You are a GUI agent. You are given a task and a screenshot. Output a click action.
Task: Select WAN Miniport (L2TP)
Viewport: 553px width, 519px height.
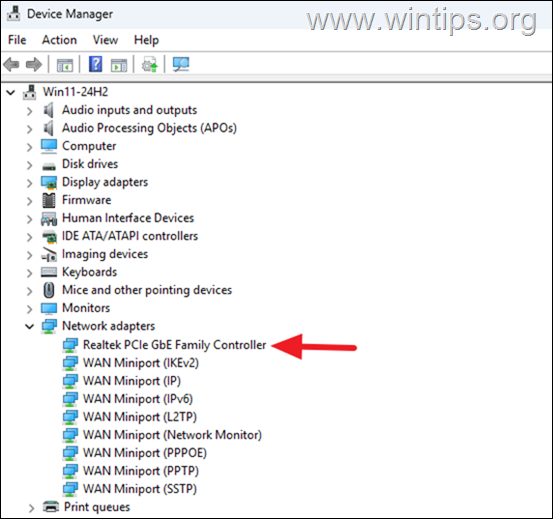[140, 417]
